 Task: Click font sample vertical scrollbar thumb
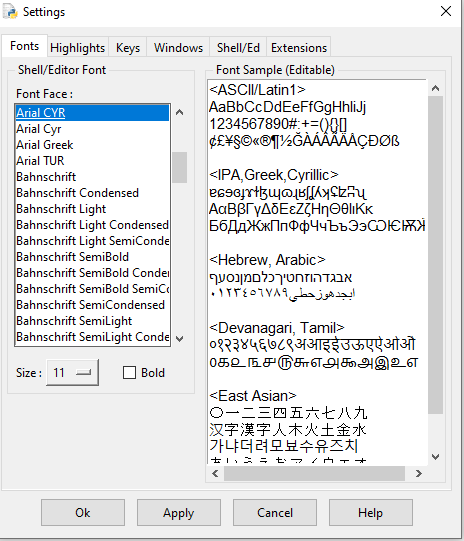click(435, 255)
